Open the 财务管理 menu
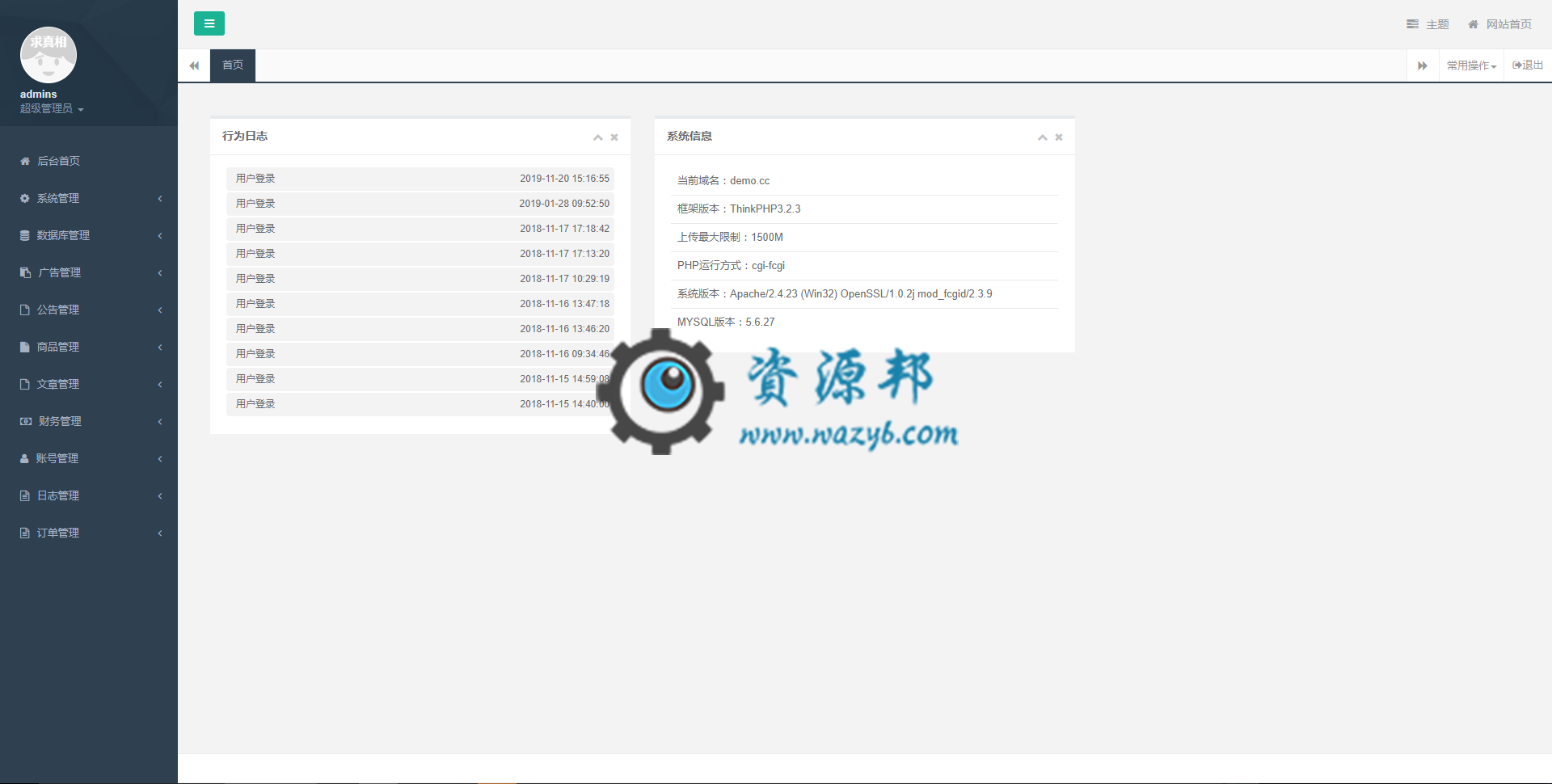The height and width of the screenshot is (784, 1552). coord(89,421)
